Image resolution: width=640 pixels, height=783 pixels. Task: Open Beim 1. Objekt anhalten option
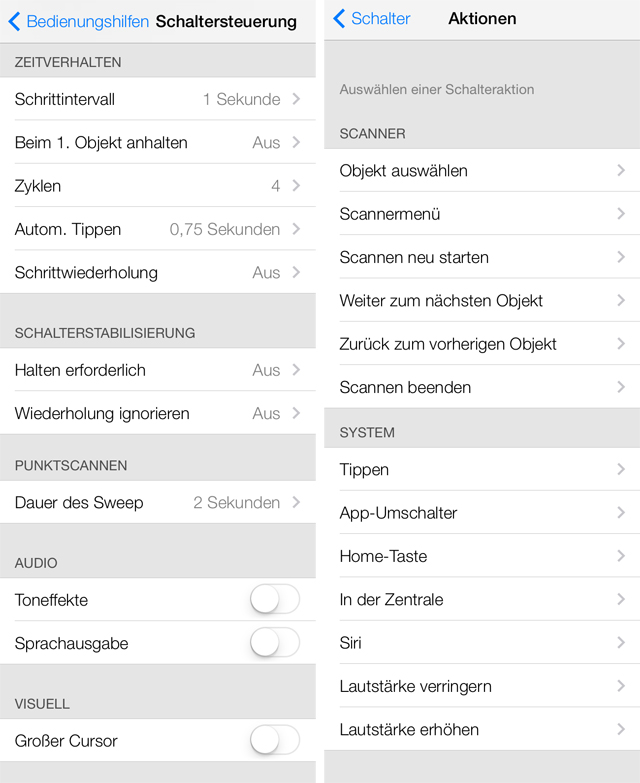[x=158, y=142]
